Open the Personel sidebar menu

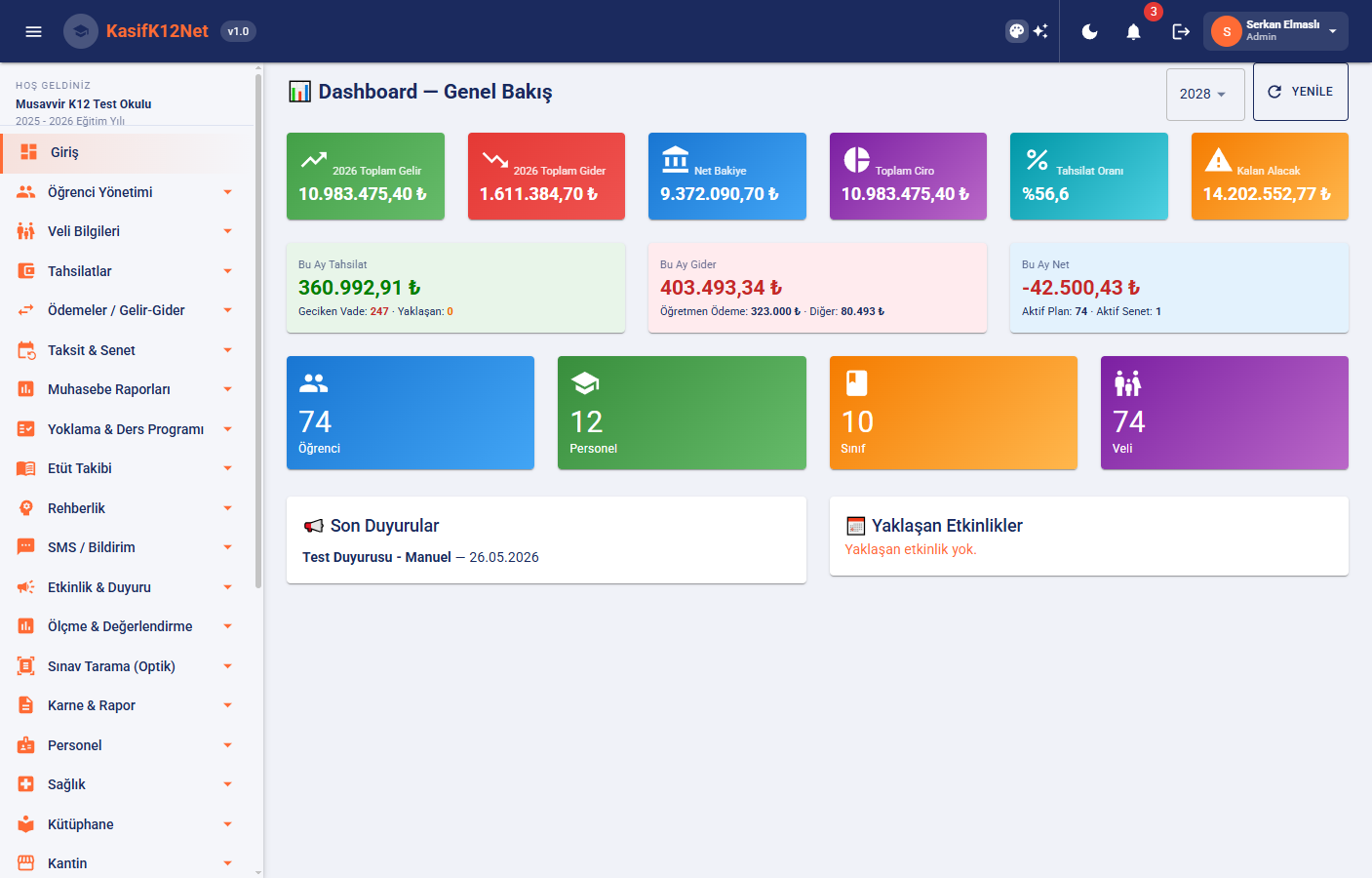tap(127, 745)
